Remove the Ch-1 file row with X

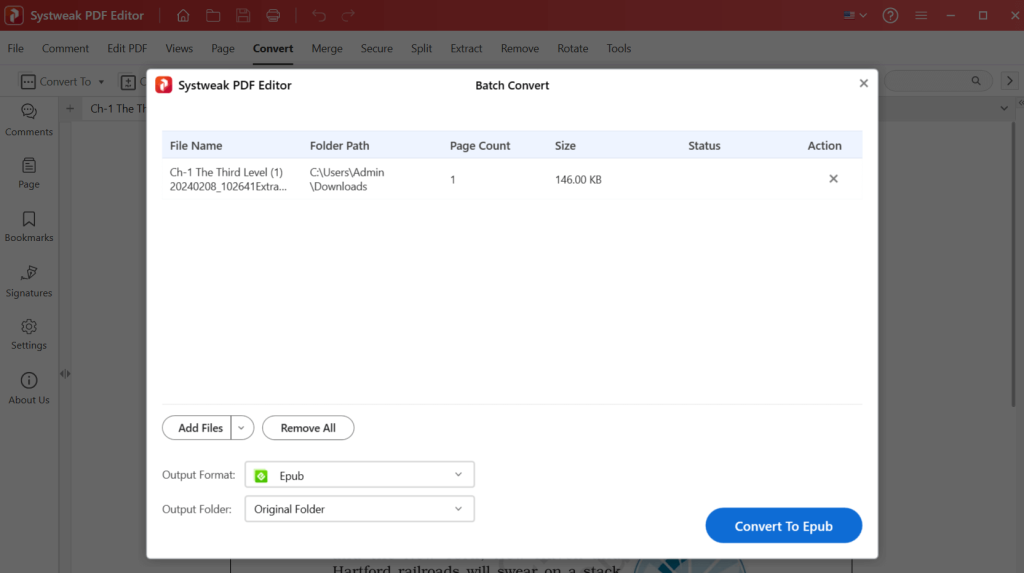pos(833,178)
